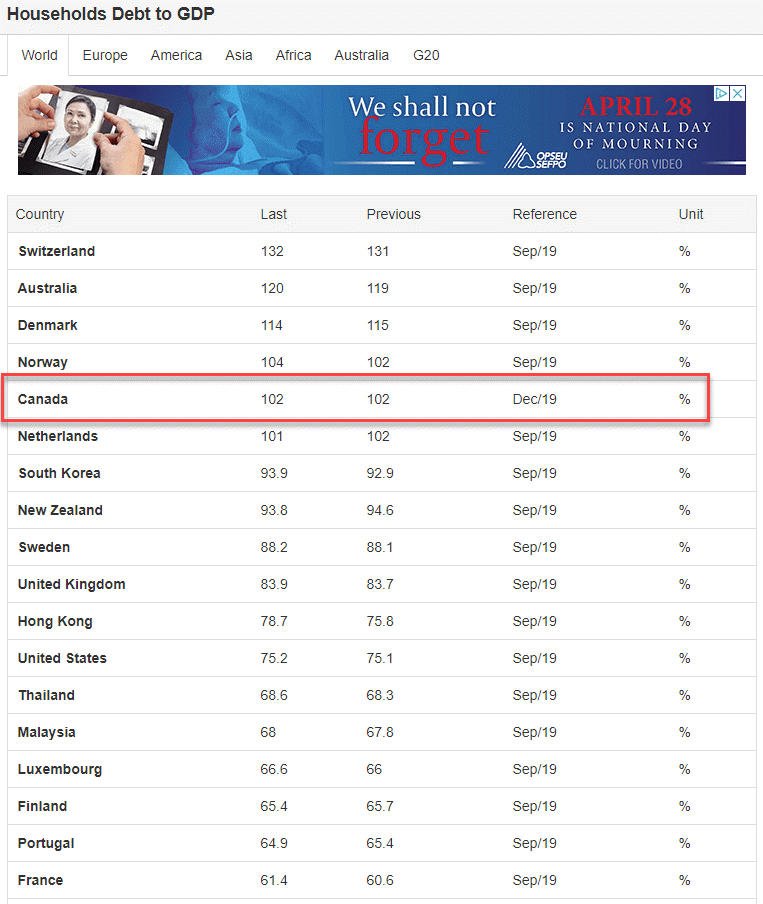Click Luxembourg's last value 66.6

click(274, 769)
